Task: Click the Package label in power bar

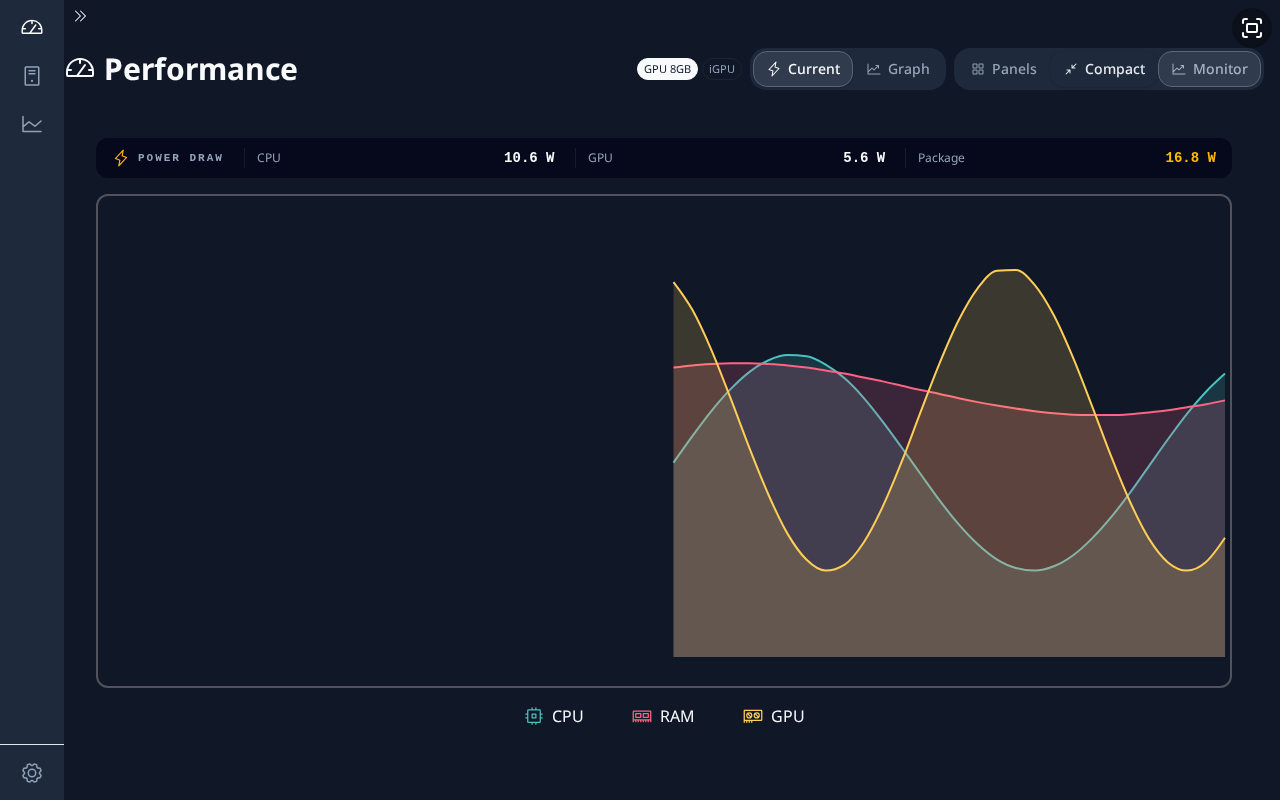Action: 941,158
